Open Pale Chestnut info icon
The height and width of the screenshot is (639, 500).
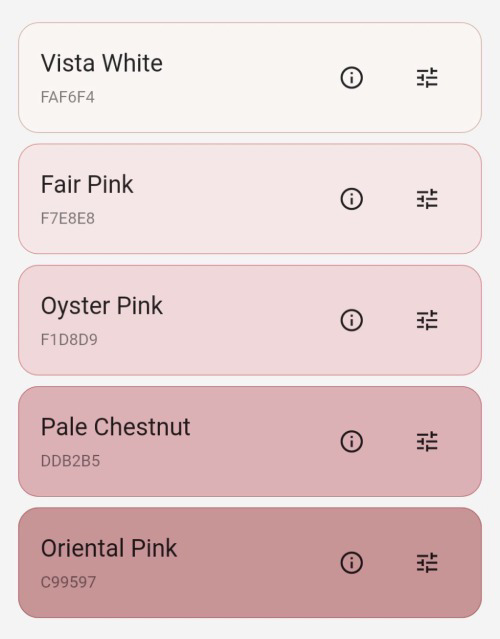(352, 441)
